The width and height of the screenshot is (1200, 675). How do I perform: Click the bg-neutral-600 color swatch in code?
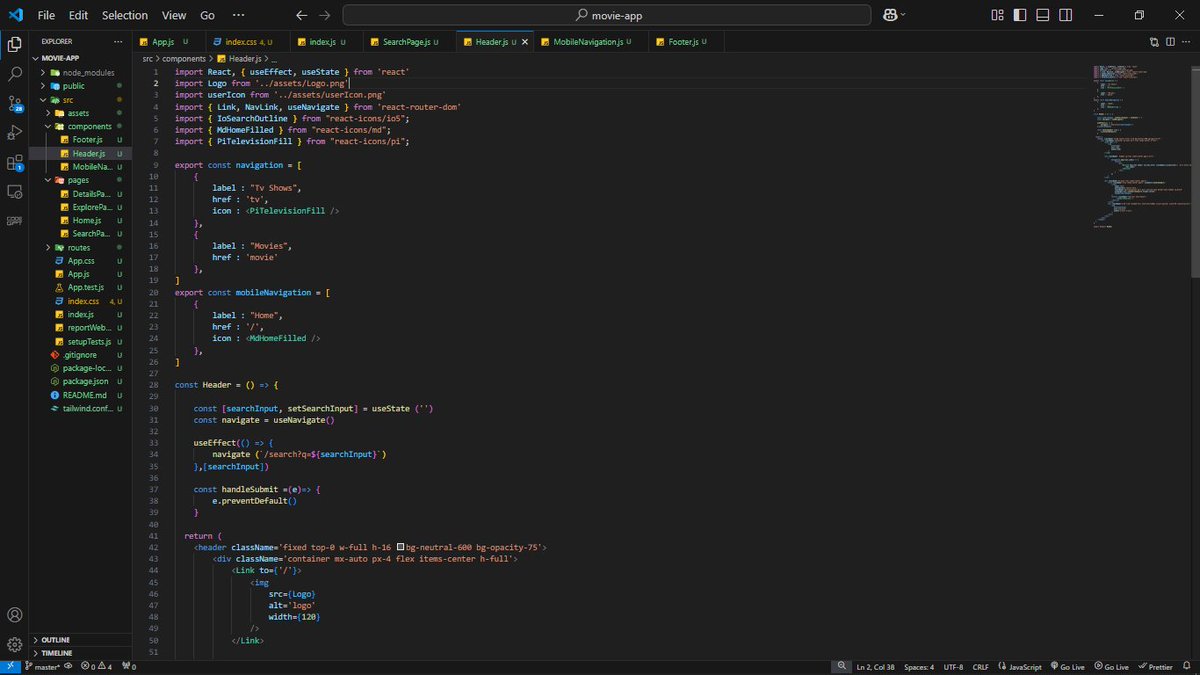coord(400,547)
